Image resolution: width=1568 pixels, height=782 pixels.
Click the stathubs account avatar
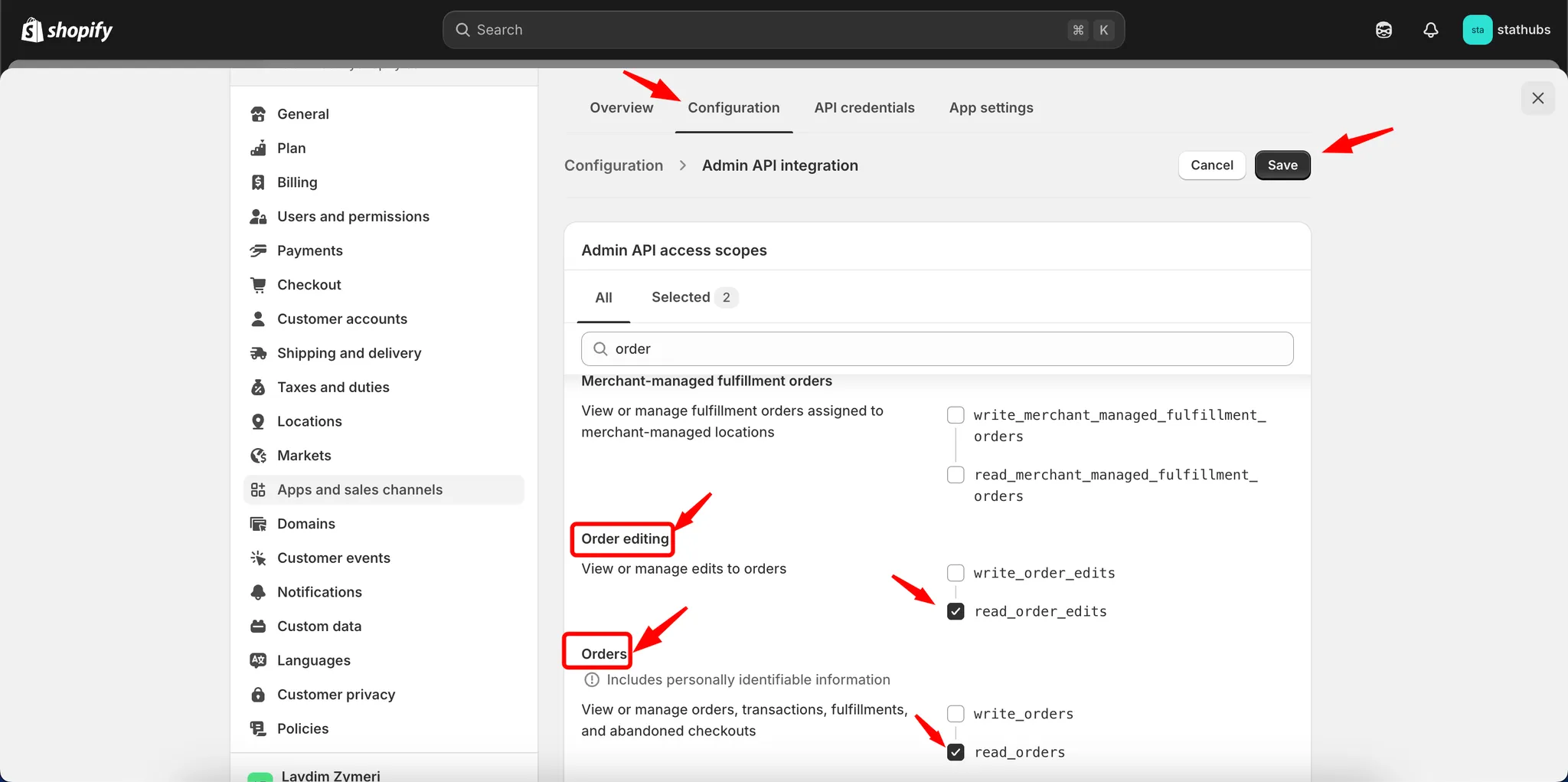tap(1477, 30)
